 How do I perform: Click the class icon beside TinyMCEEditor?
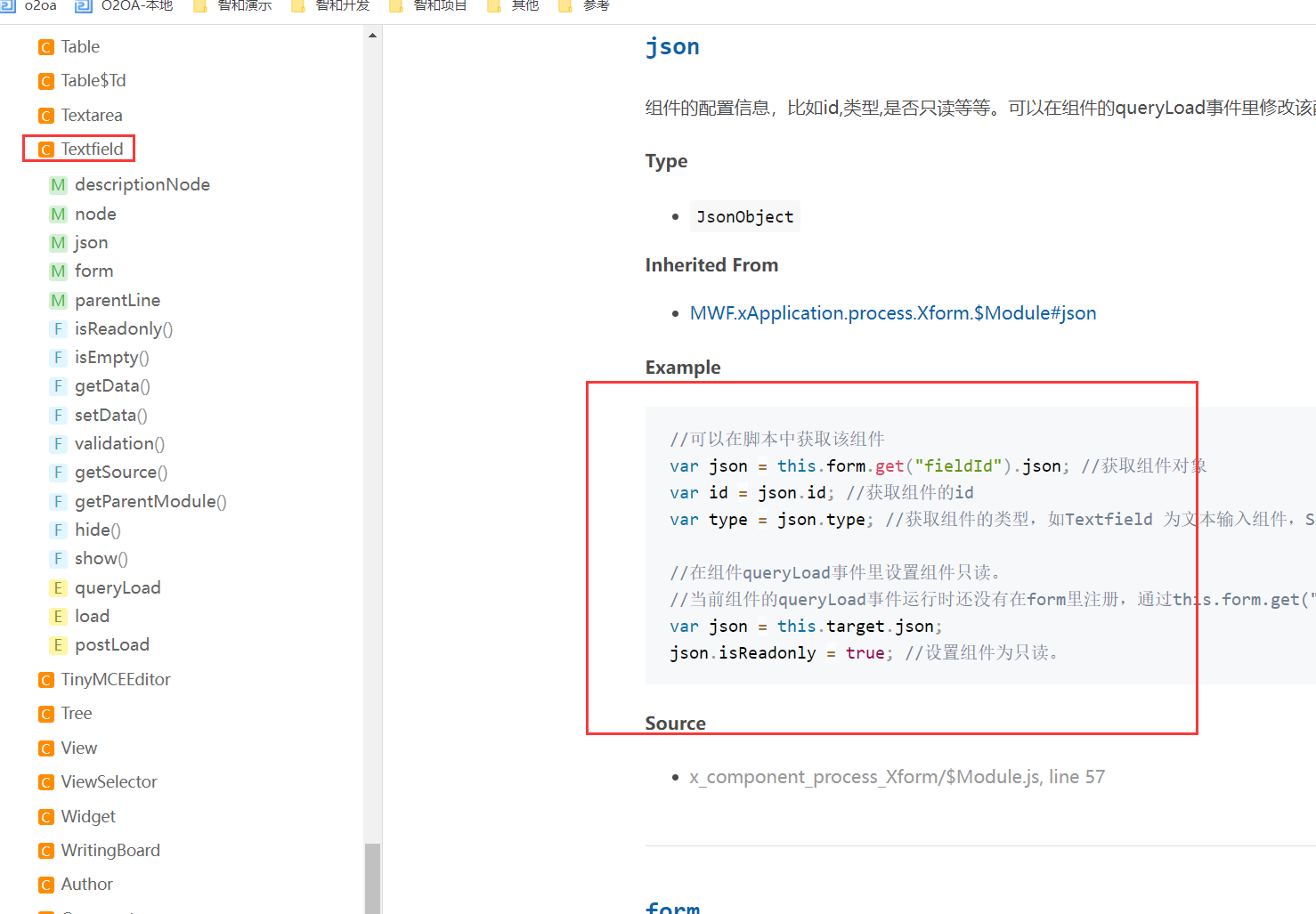[x=46, y=680]
